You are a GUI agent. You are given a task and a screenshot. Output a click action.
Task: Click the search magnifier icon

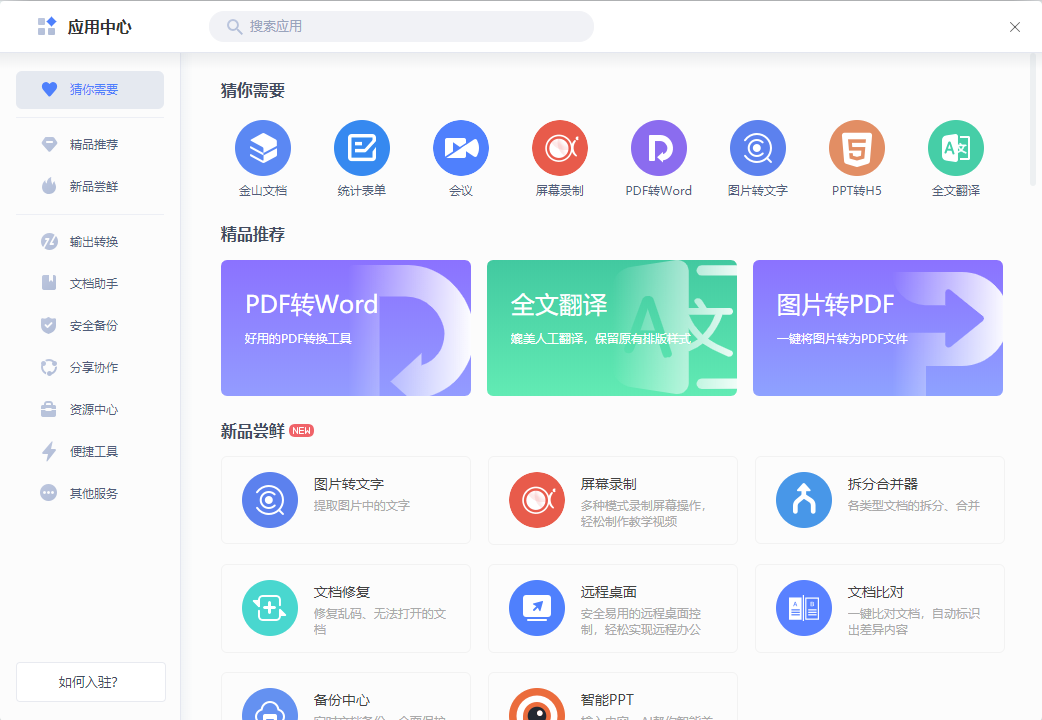(x=234, y=27)
